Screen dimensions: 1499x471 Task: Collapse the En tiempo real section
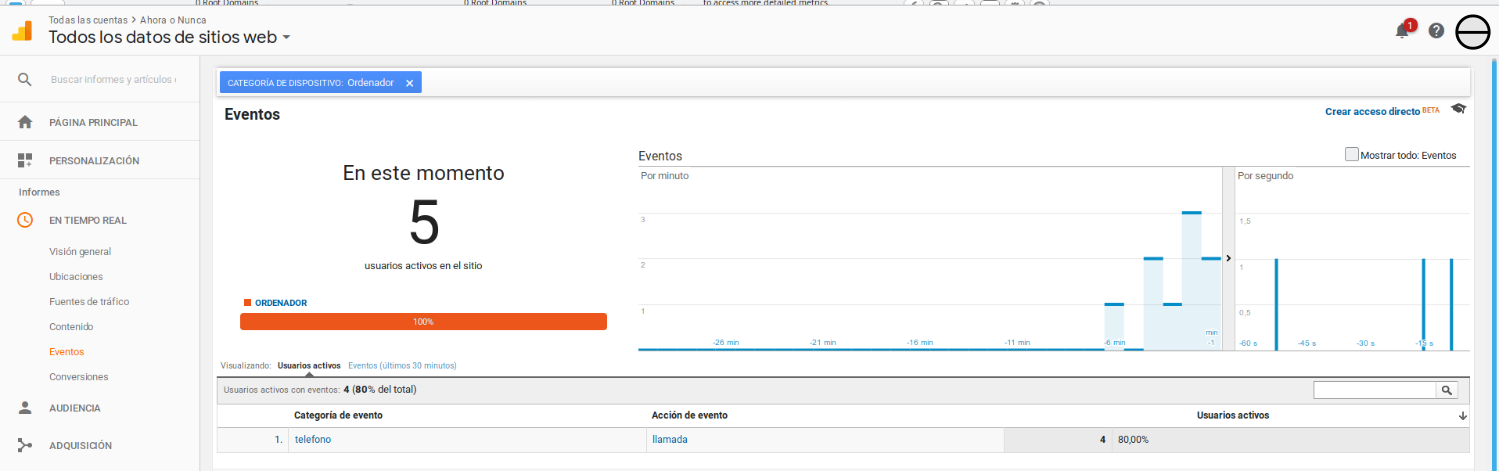click(x=88, y=220)
